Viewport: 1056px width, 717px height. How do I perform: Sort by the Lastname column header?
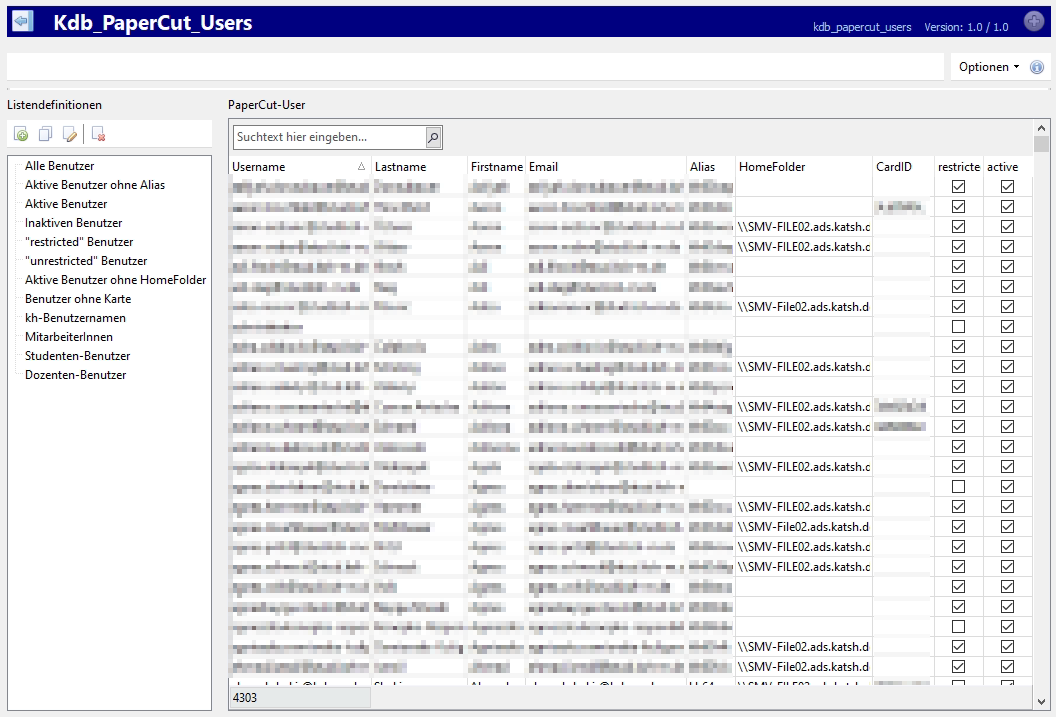tap(418, 167)
